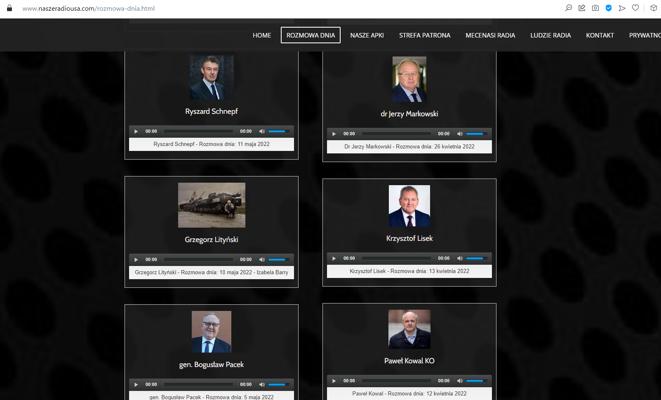
Task: Adjust the Krzysztof Lisek volume slider
Action: tap(476, 258)
